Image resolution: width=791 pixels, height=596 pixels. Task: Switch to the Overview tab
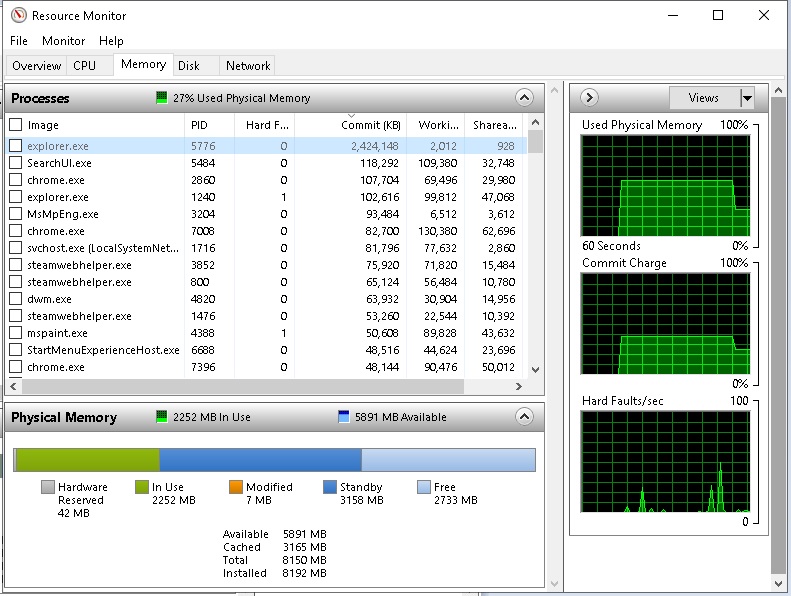[x=36, y=66]
